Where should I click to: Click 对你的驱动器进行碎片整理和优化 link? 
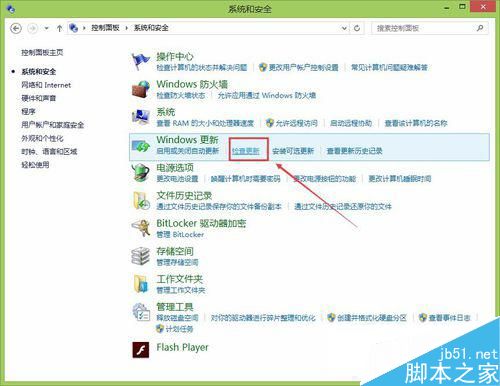pos(263,318)
